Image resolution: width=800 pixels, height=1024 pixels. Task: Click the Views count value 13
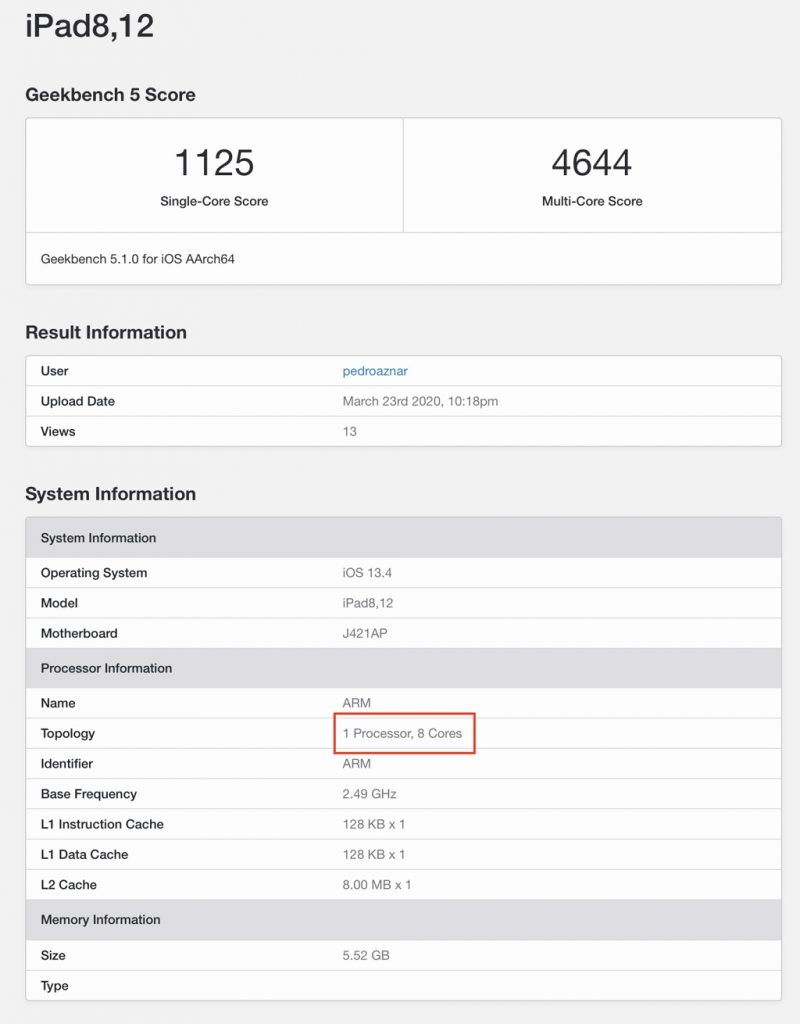[350, 431]
